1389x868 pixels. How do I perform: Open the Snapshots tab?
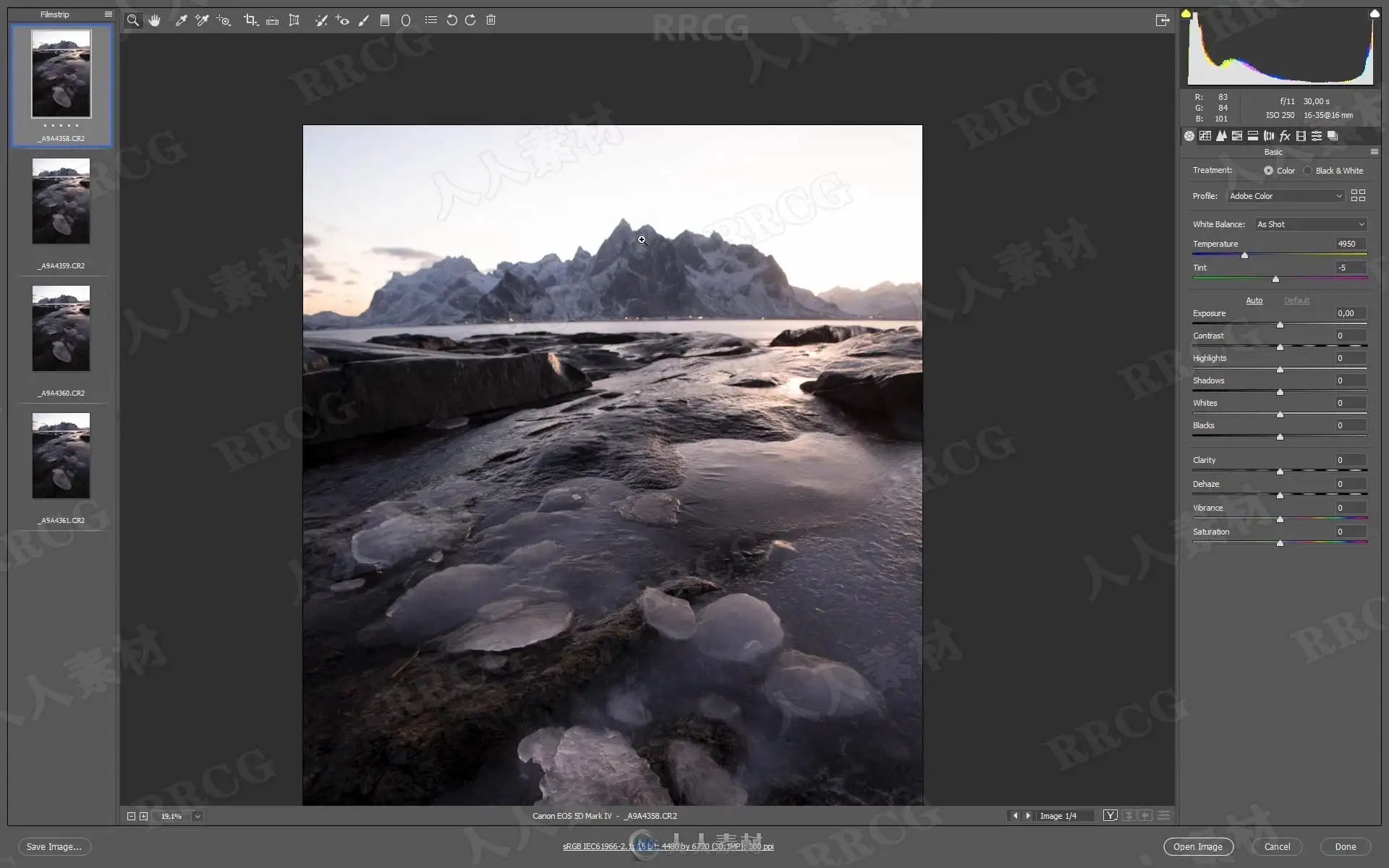[1333, 136]
